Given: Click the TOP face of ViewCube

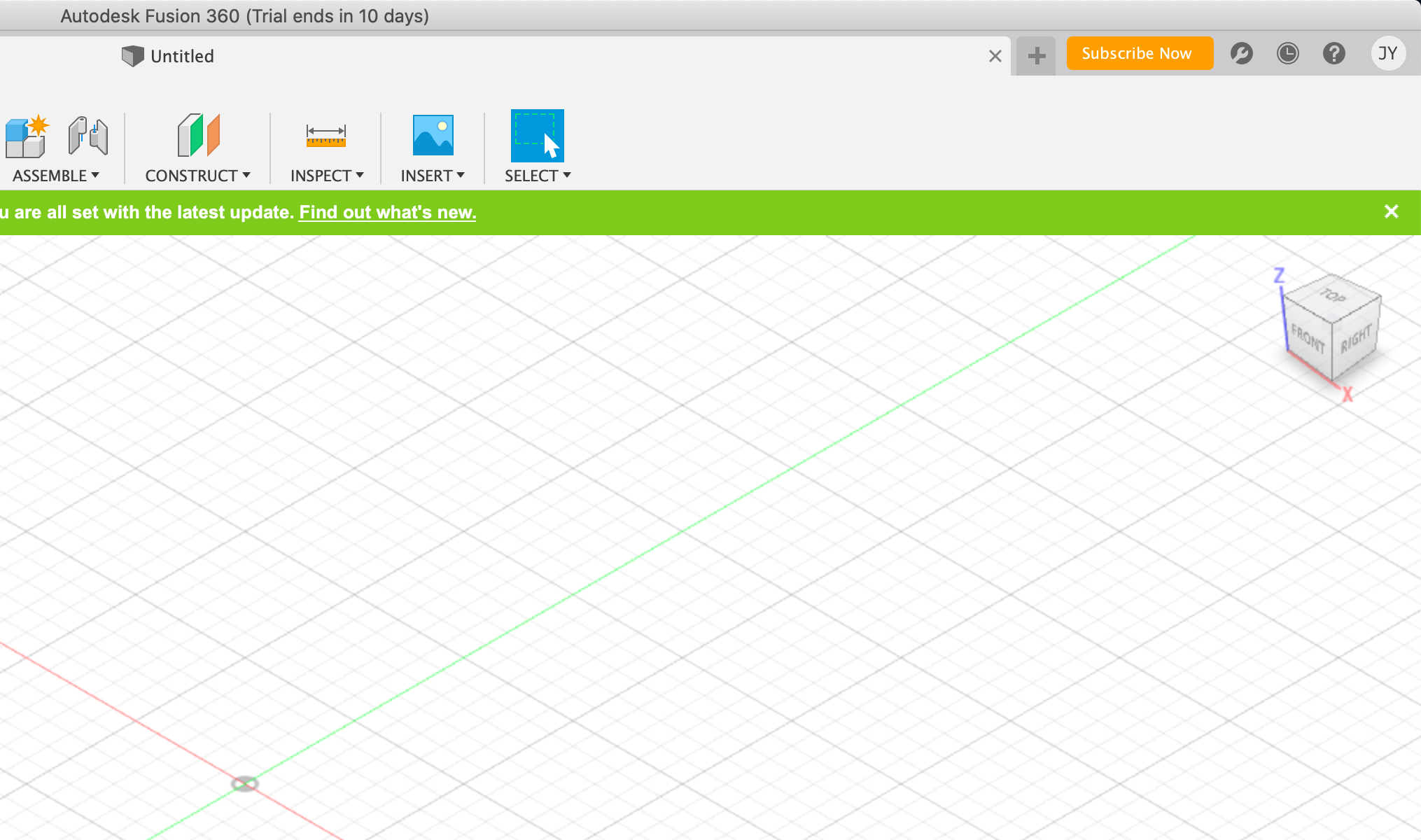Looking at the screenshot, I should point(1333,297).
